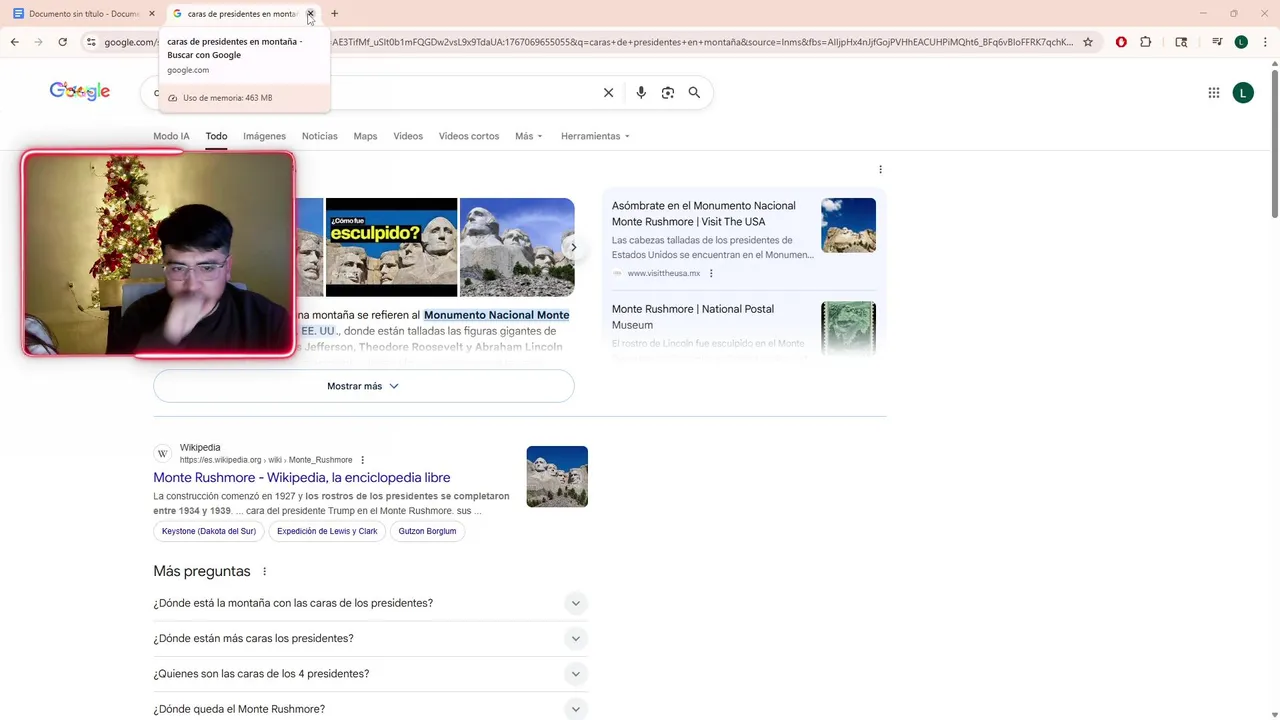Image resolution: width=1280 pixels, height=720 pixels.
Task: Select the Videos search tab
Action: (x=408, y=136)
